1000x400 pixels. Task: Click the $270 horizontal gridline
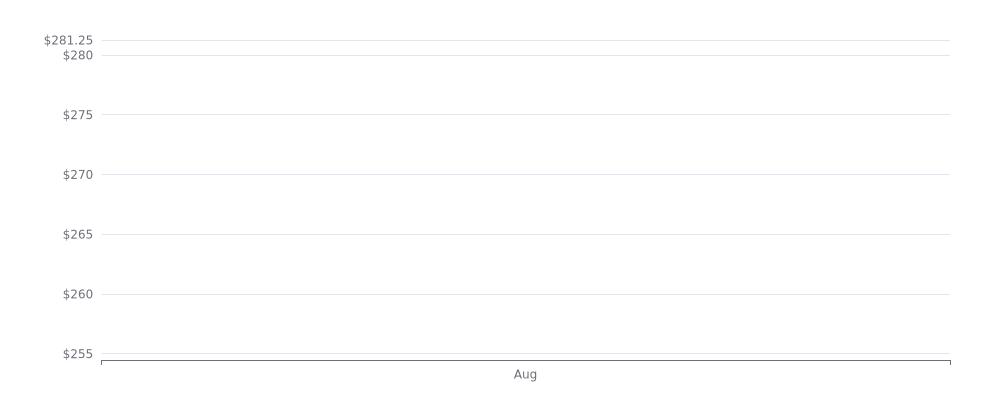tap(526, 174)
